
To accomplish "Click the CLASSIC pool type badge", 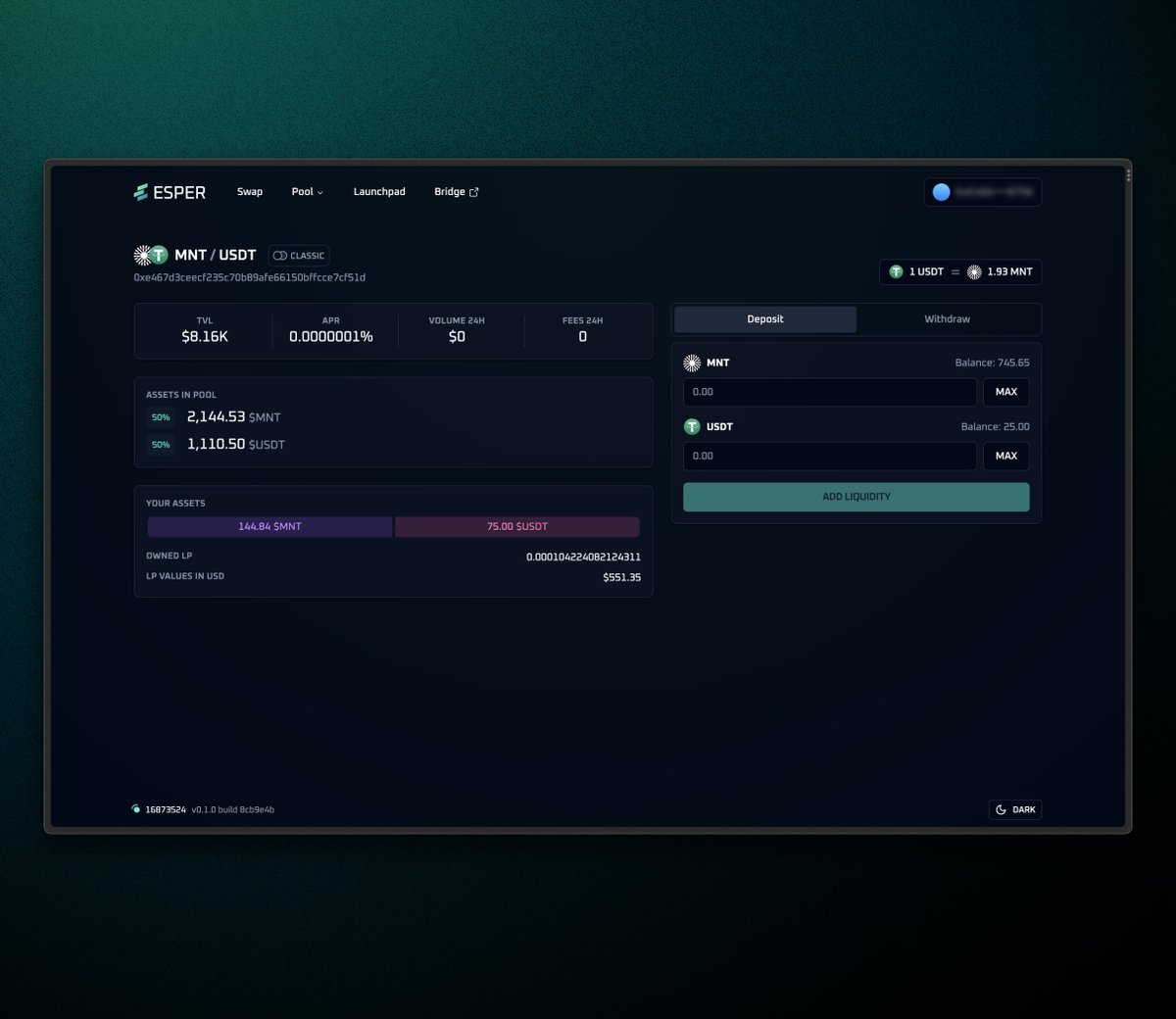I will coord(298,255).
